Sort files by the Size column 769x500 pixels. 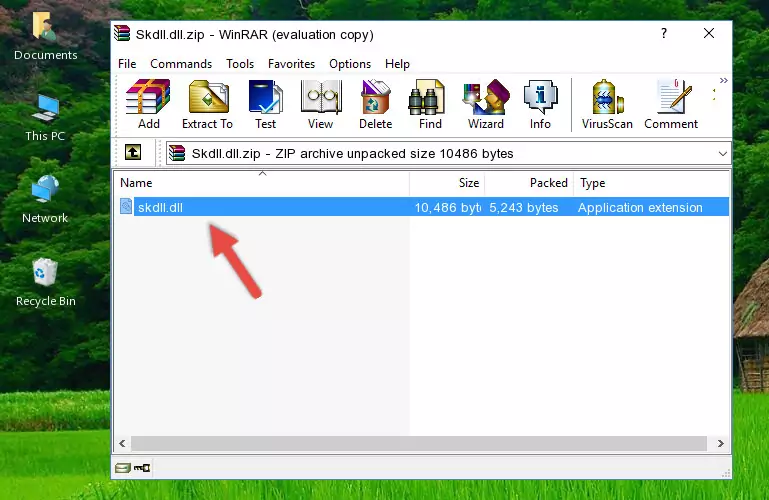[x=447, y=183]
